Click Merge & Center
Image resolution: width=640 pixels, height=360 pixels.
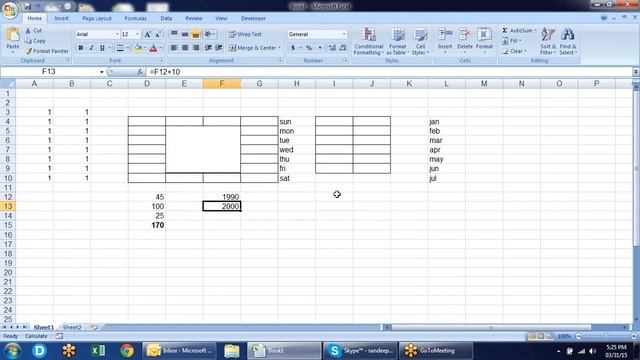pyautogui.click(x=252, y=48)
